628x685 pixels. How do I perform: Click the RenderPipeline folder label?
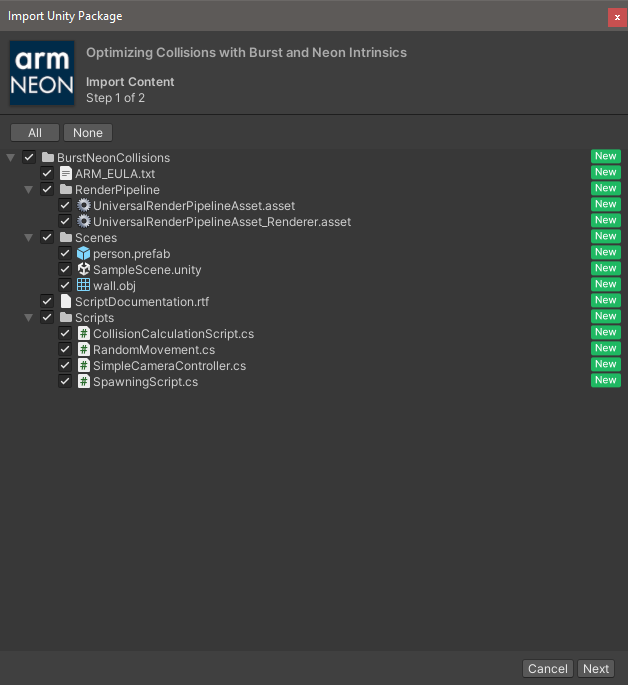117,190
